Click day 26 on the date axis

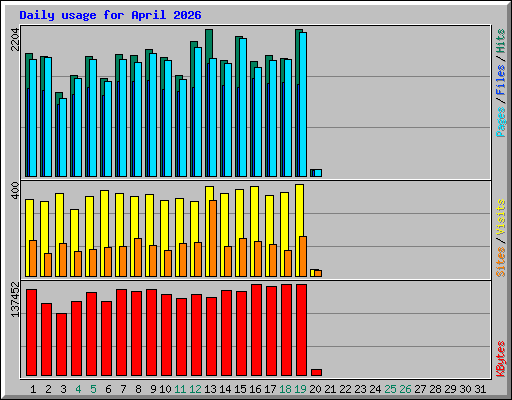click(x=405, y=389)
